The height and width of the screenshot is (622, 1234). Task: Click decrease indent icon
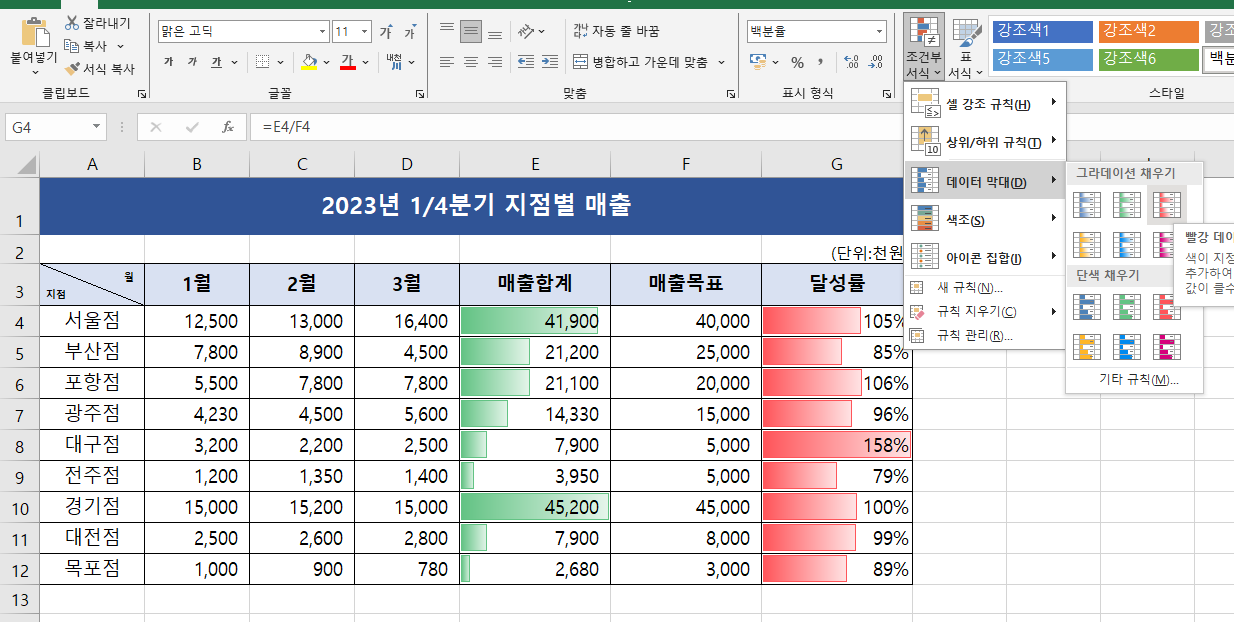coord(526,62)
